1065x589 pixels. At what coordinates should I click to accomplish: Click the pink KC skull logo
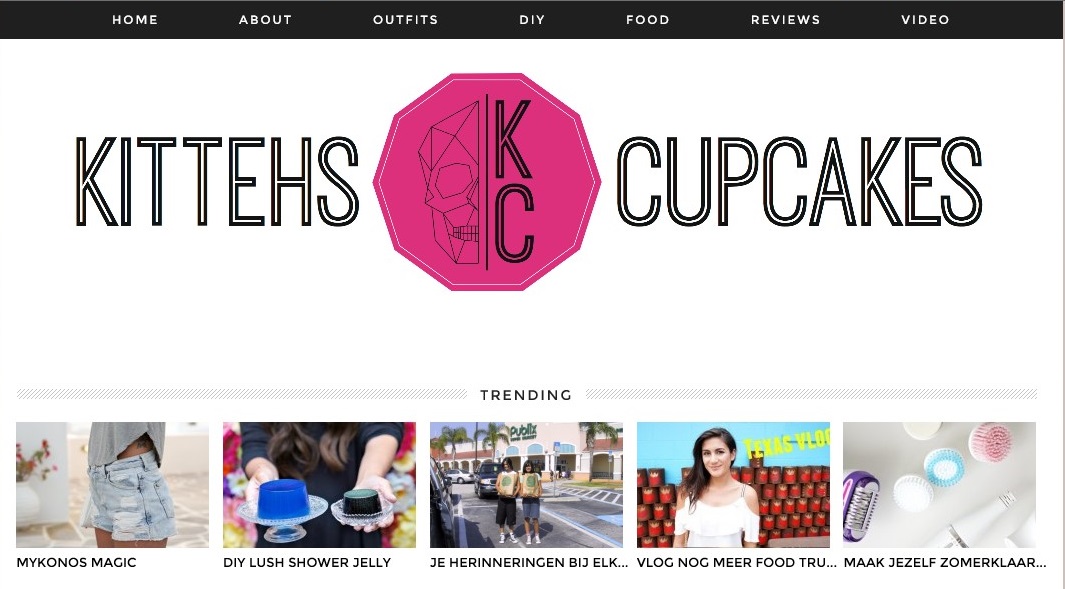(x=486, y=181)
